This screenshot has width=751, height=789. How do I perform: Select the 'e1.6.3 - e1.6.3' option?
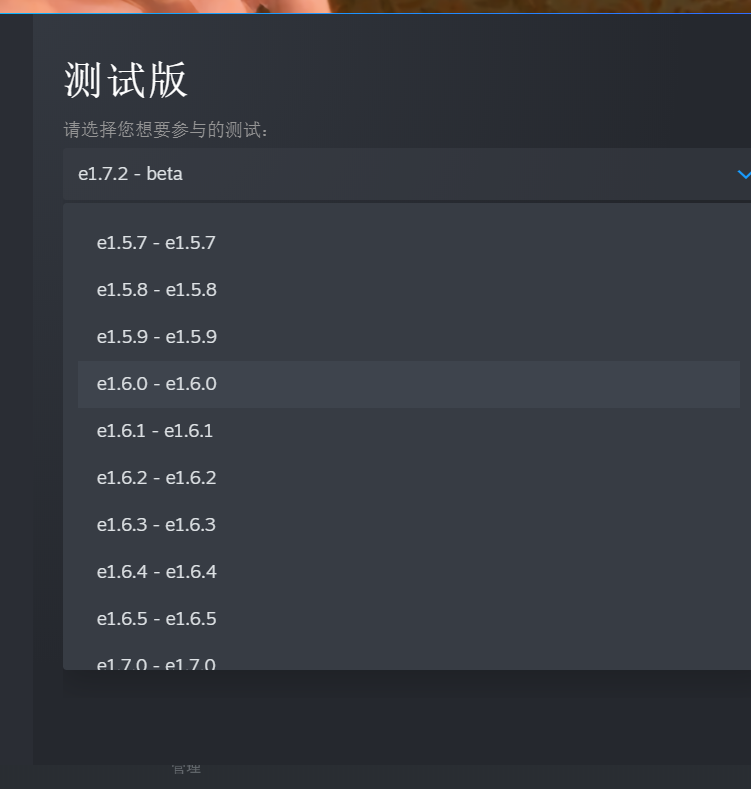coord(409,525)
